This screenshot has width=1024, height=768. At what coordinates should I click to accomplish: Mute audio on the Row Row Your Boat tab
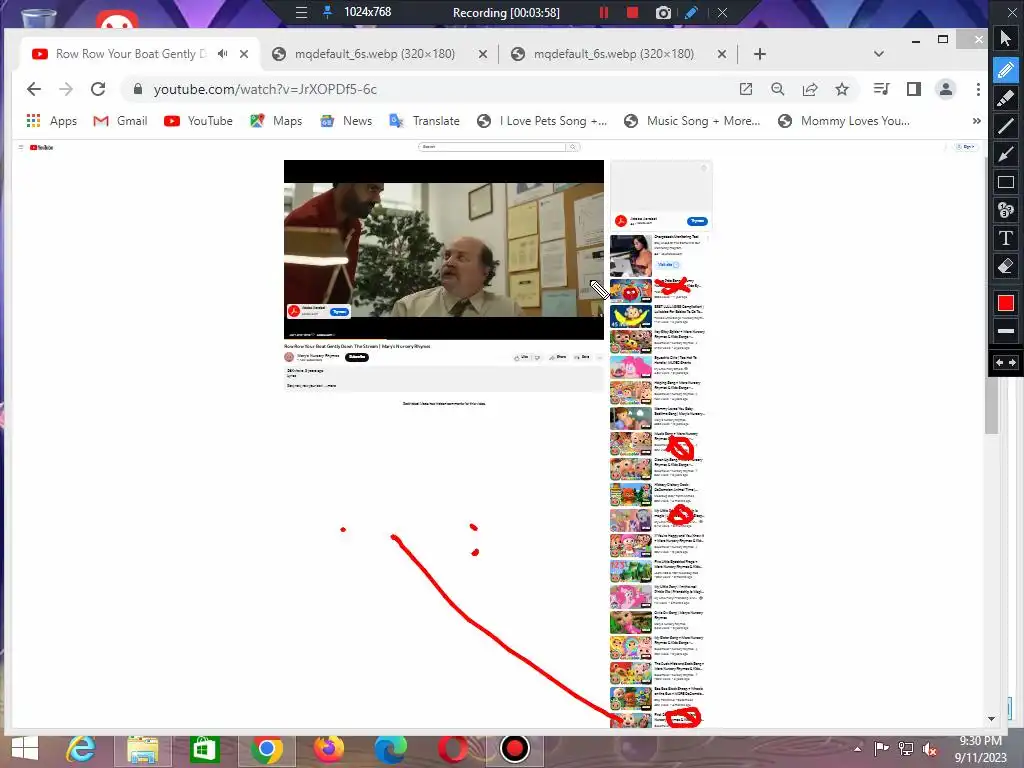pos(223,54)
